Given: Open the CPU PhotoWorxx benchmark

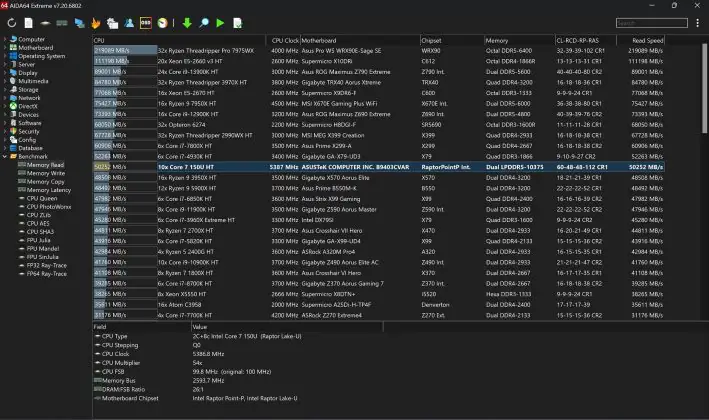Looking at the screenshot, I should 49,207.
